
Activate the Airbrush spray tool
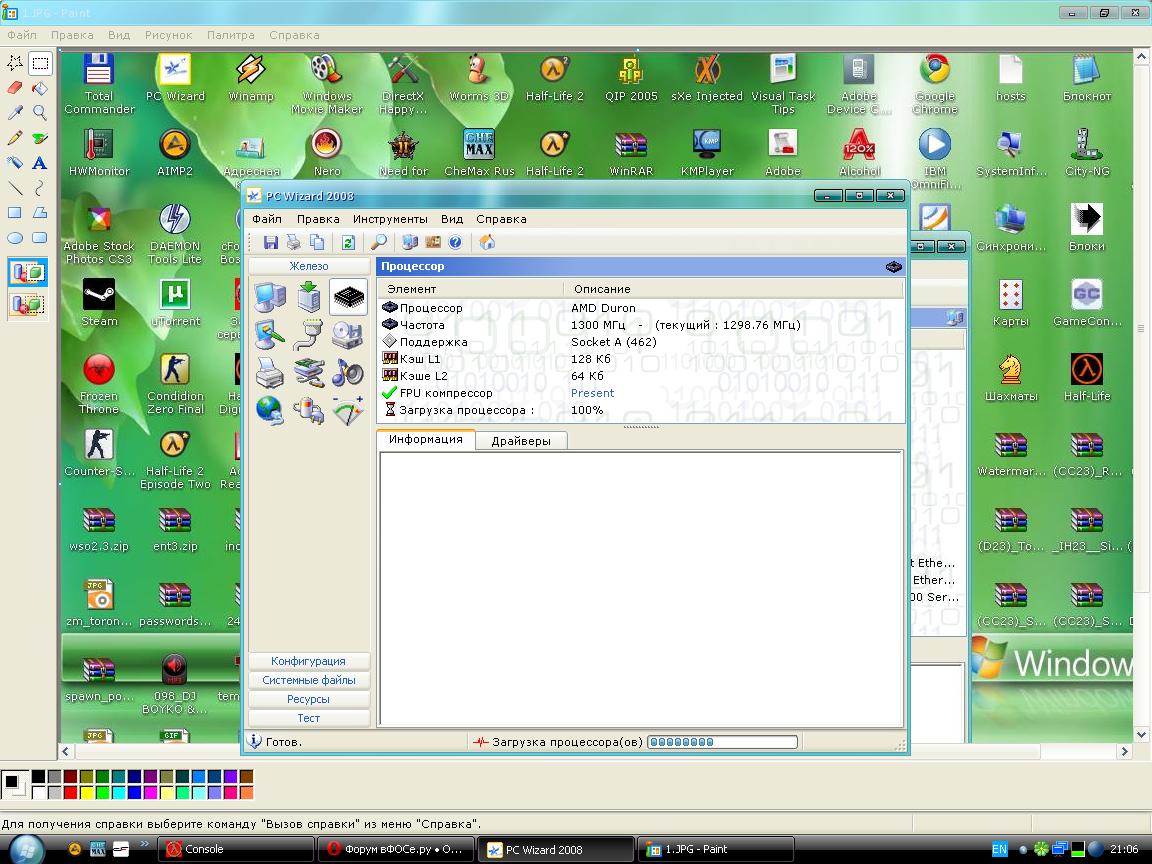15,163
